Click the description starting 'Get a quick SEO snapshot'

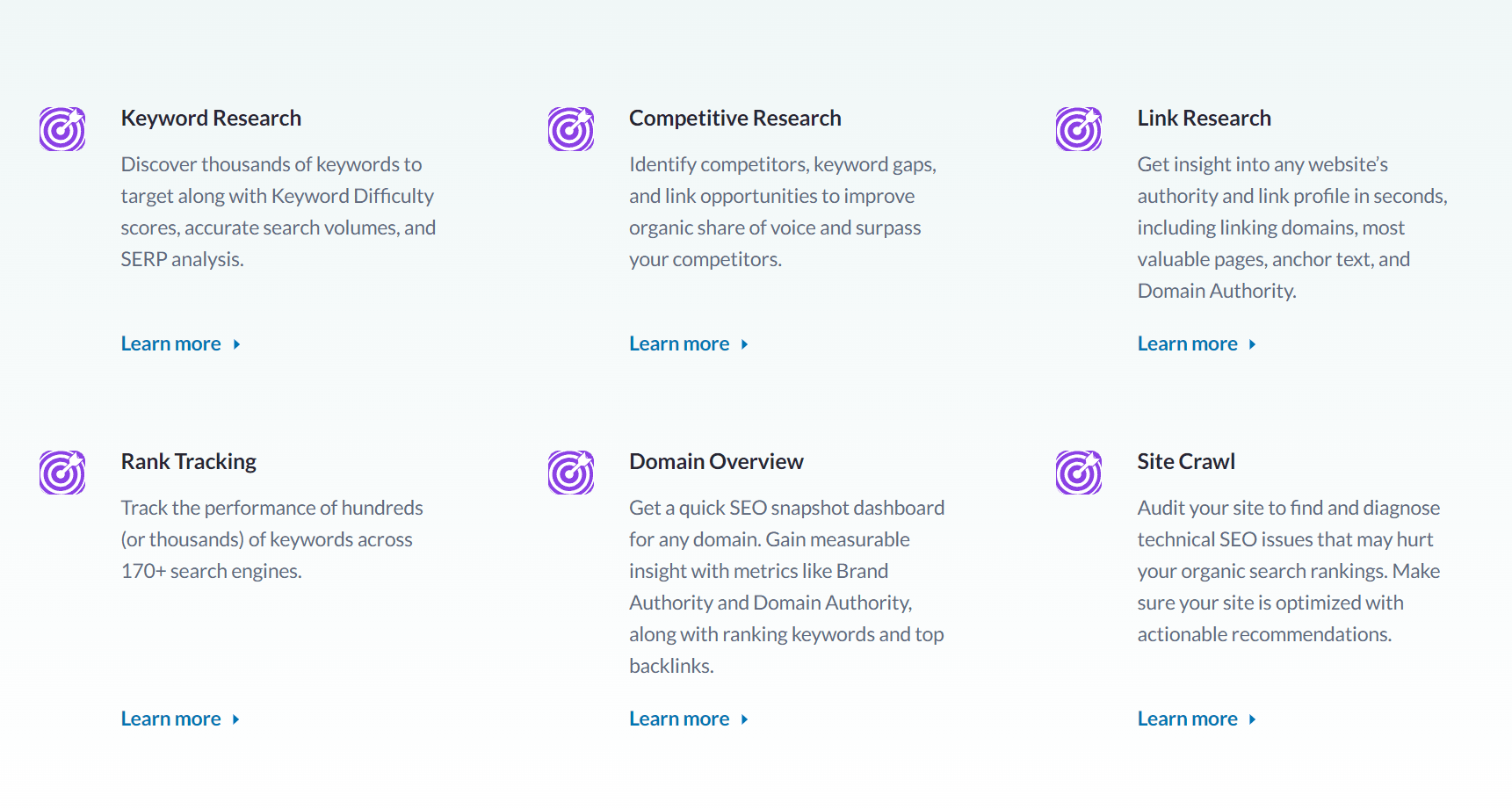pos(787,587)
